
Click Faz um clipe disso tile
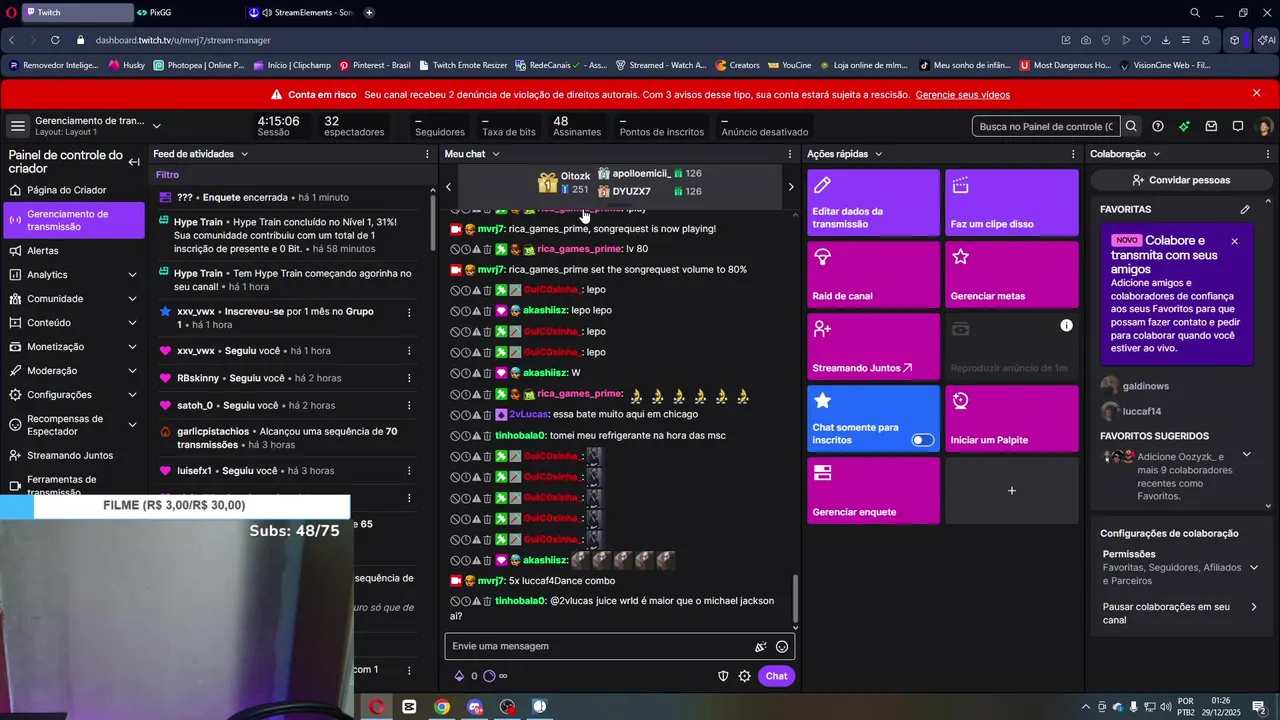tap(1011, 203)
